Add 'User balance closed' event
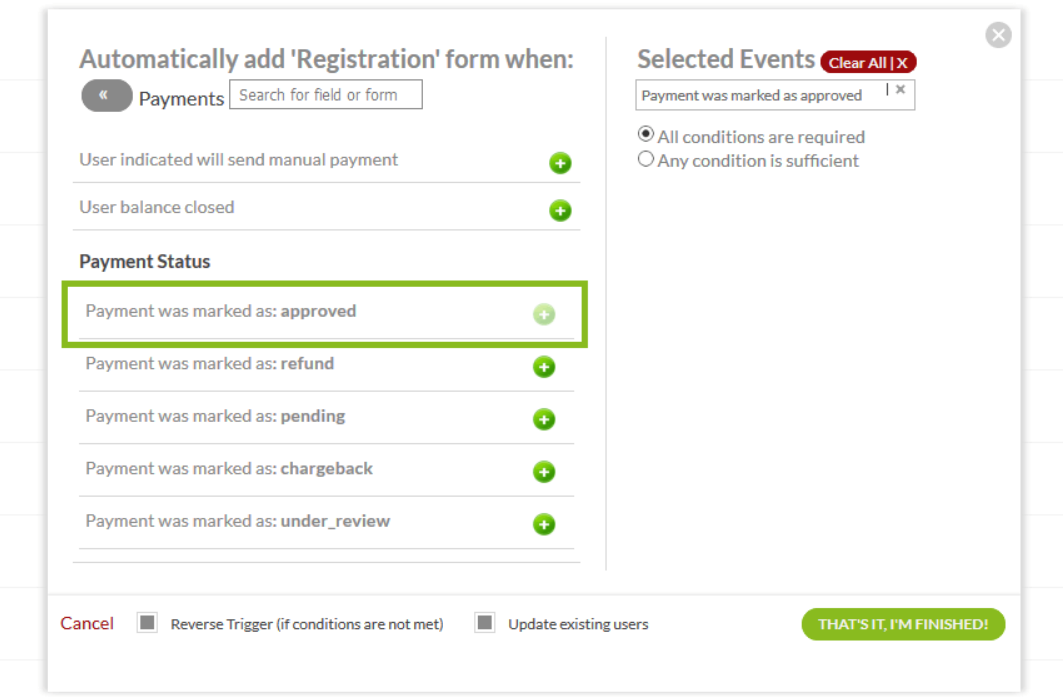The image size is (1064, 697). pyautogui.click(x=560, y=211)
